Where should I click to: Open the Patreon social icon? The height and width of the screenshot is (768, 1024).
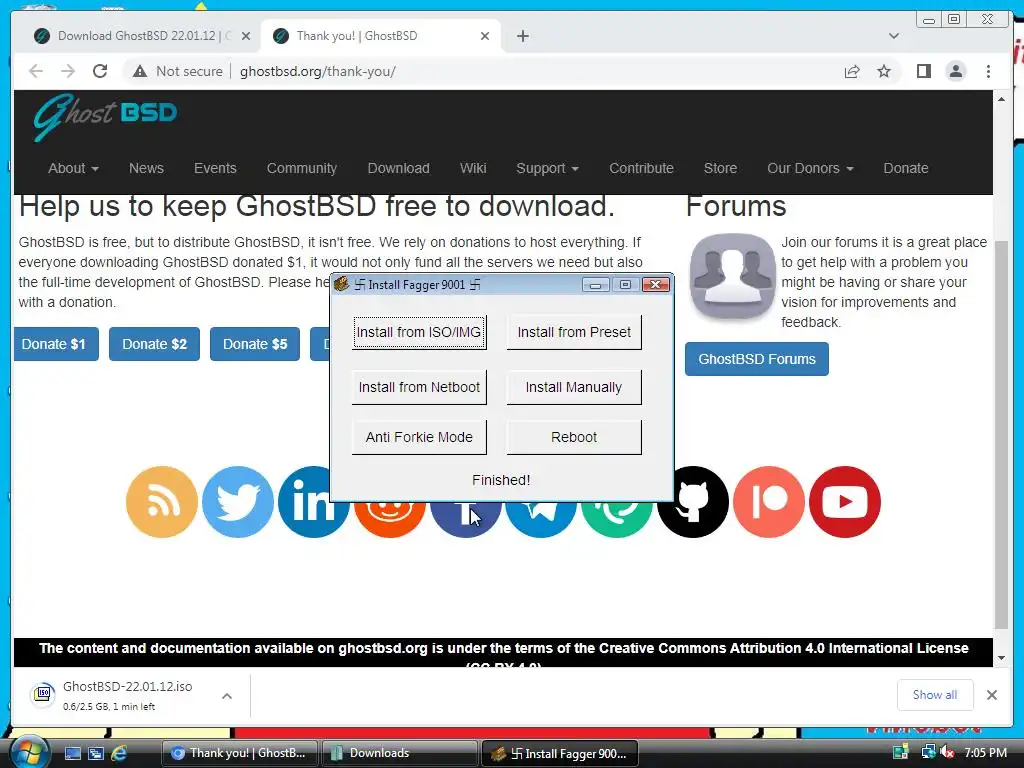[769, 502]
